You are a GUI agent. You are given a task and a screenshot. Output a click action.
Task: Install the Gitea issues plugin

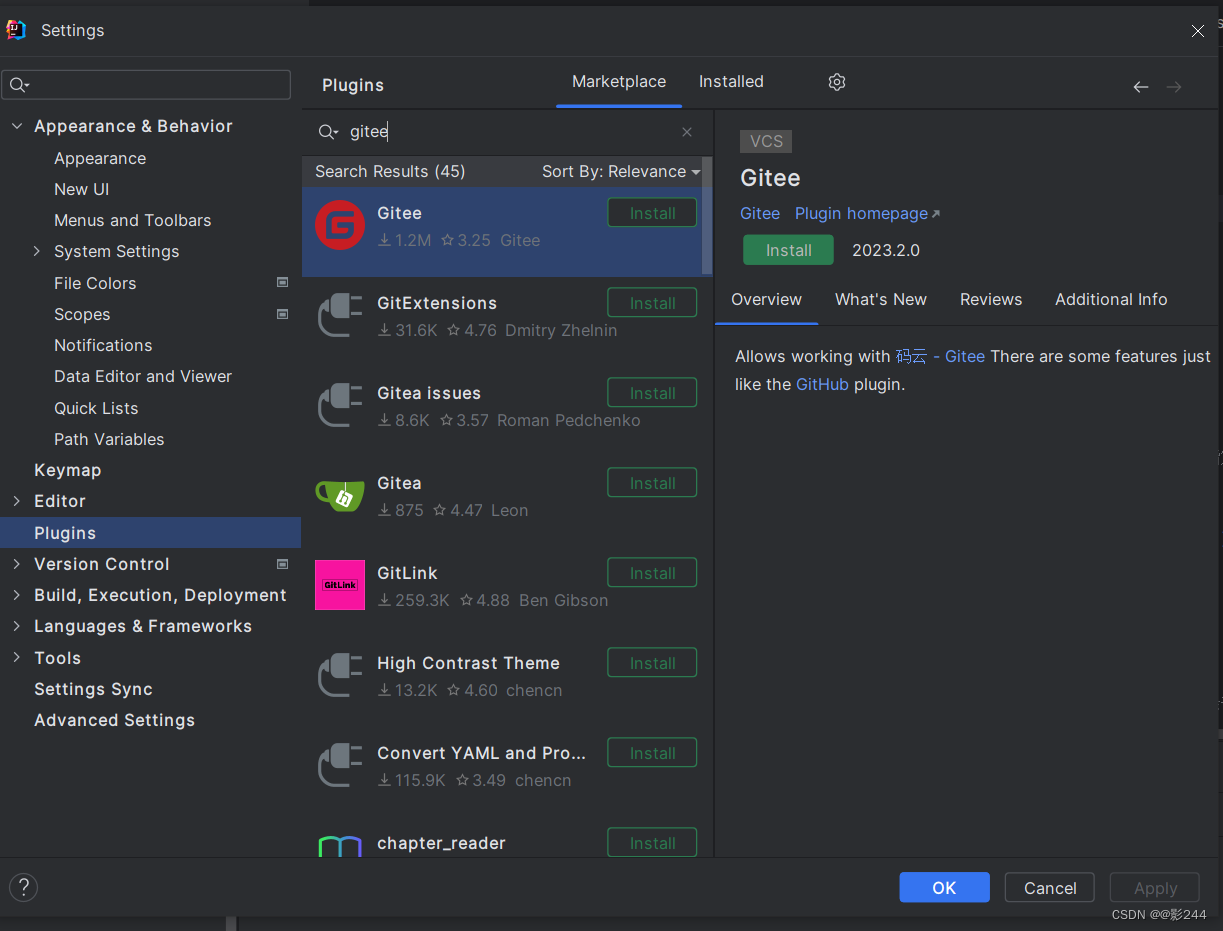tap(652, 393)
